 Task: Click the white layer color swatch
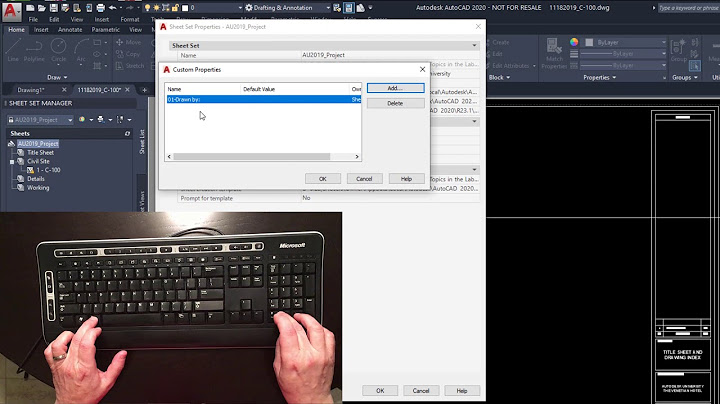click(185, 8)
